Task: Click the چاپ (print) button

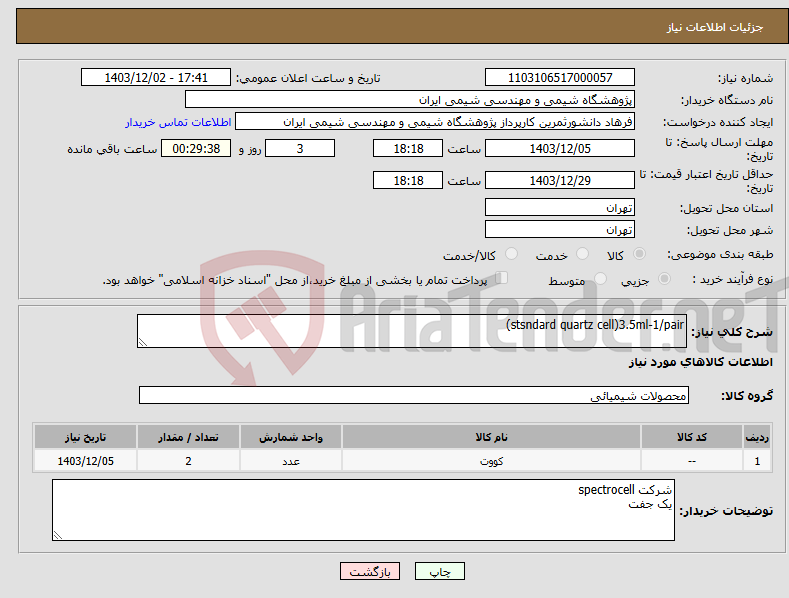Action: (439, 571)
